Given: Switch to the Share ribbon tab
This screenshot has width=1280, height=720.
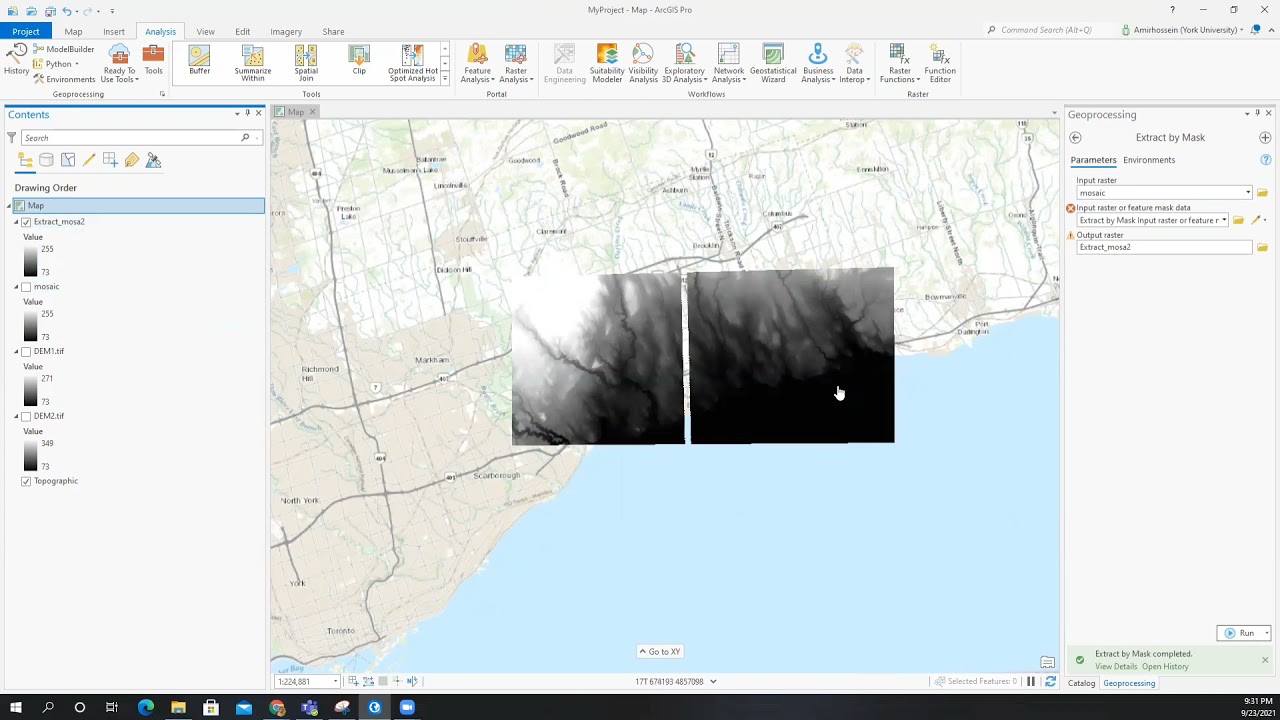Looking at the screenshot, I should 333,31.
